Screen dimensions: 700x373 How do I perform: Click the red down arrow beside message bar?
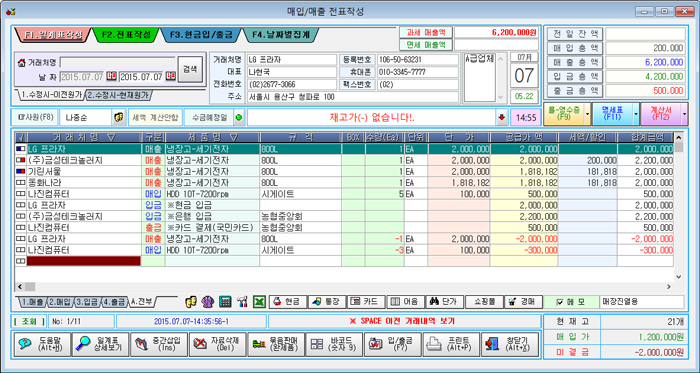(502, 118)
